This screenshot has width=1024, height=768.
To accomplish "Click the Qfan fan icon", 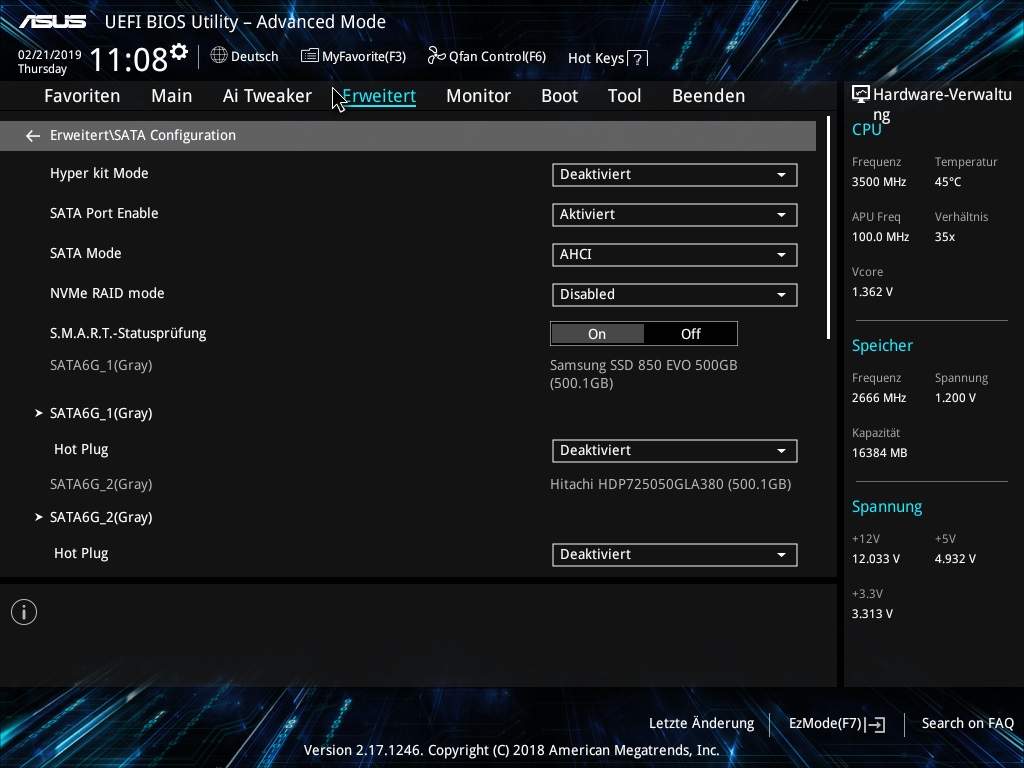I will coord(436,56).
